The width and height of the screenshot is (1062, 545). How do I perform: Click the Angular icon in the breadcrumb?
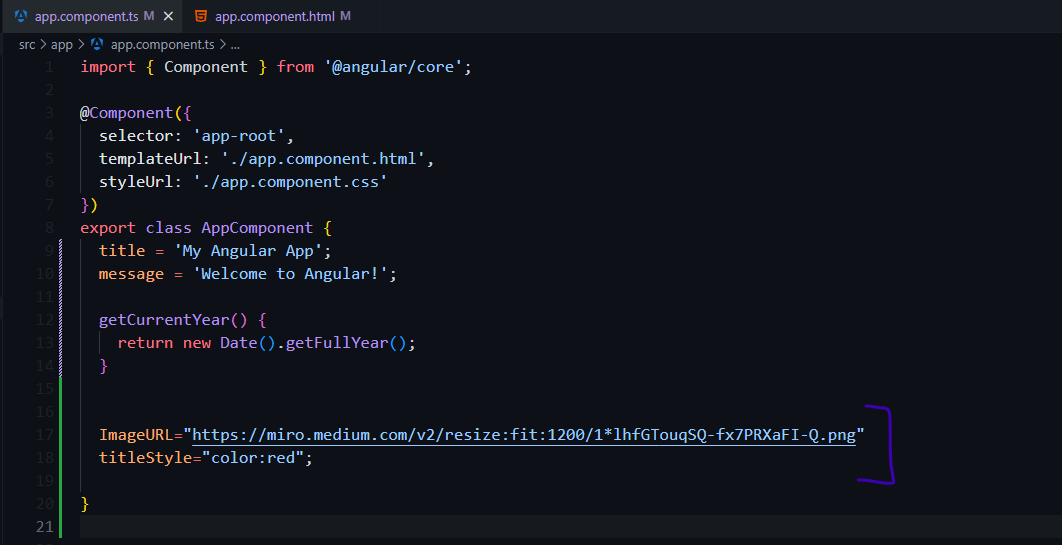[x=97, y=45]
